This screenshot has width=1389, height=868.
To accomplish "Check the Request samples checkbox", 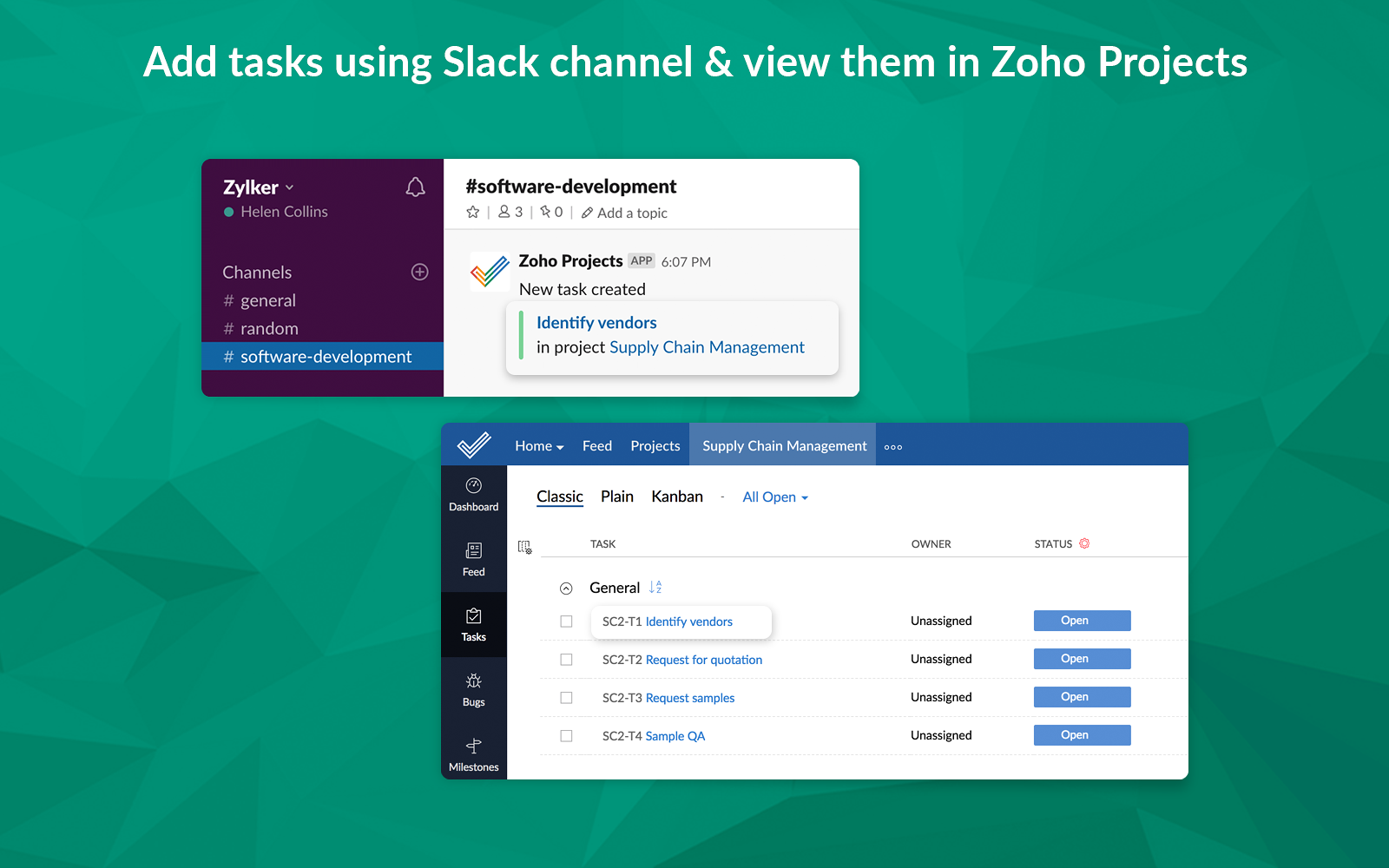I will pos(566,698).
